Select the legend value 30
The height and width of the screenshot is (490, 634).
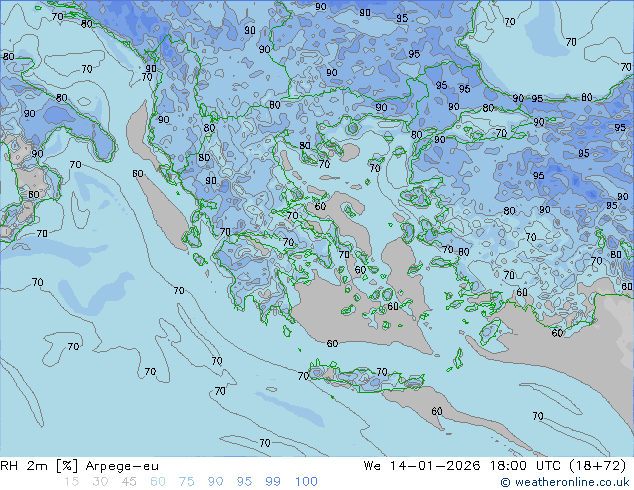pos(100,482)
